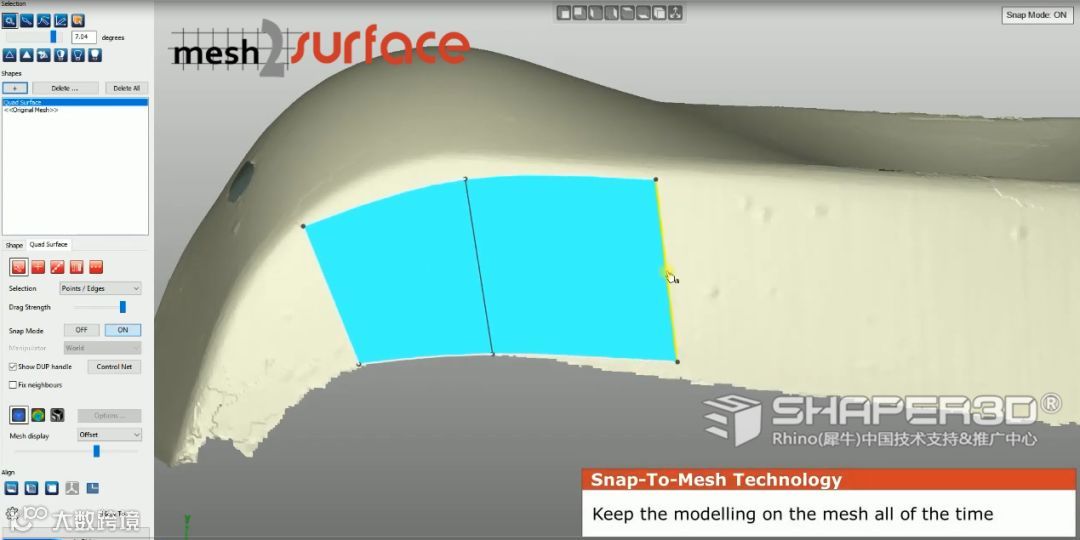Choose the color deviation map display icon
The width and height of the screenshot is (1080, 540).
38,415
